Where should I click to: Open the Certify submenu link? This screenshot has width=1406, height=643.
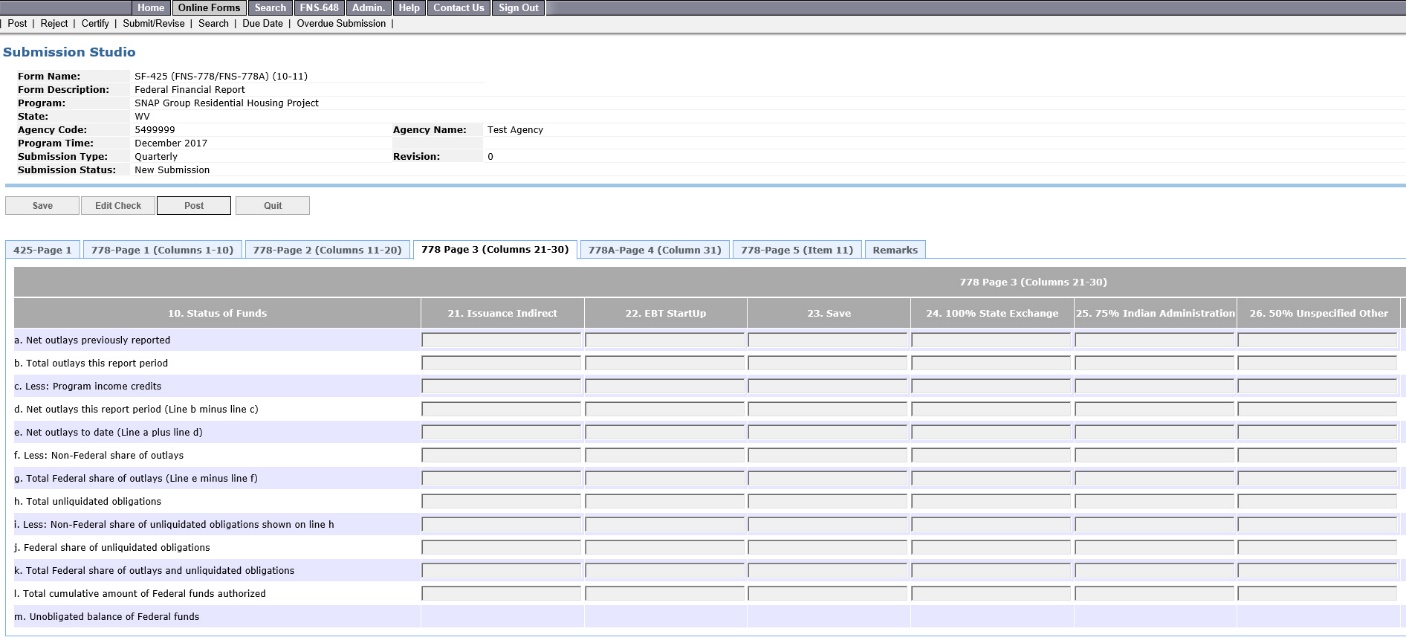pyautogui.click(x=95, y=24)
